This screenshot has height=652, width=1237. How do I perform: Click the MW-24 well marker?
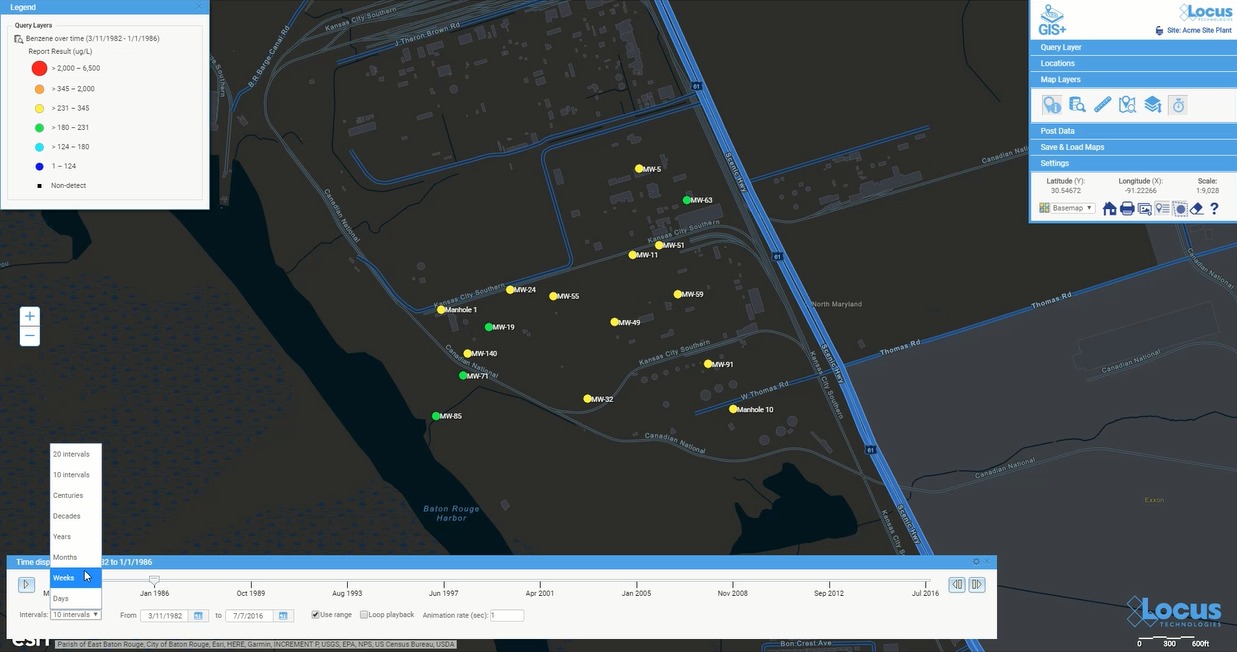click(x=510, y=290)
